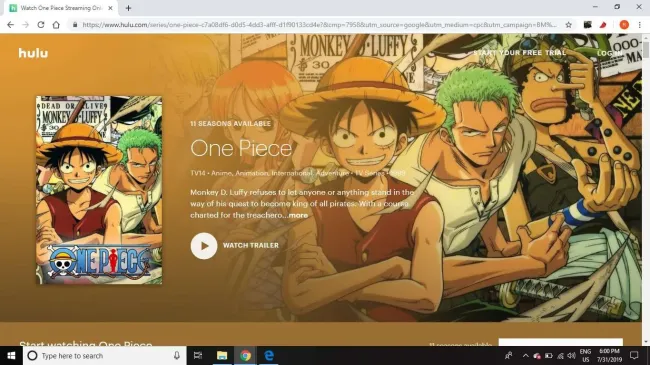Open the Chrome three-dot menu

(640, 25)
